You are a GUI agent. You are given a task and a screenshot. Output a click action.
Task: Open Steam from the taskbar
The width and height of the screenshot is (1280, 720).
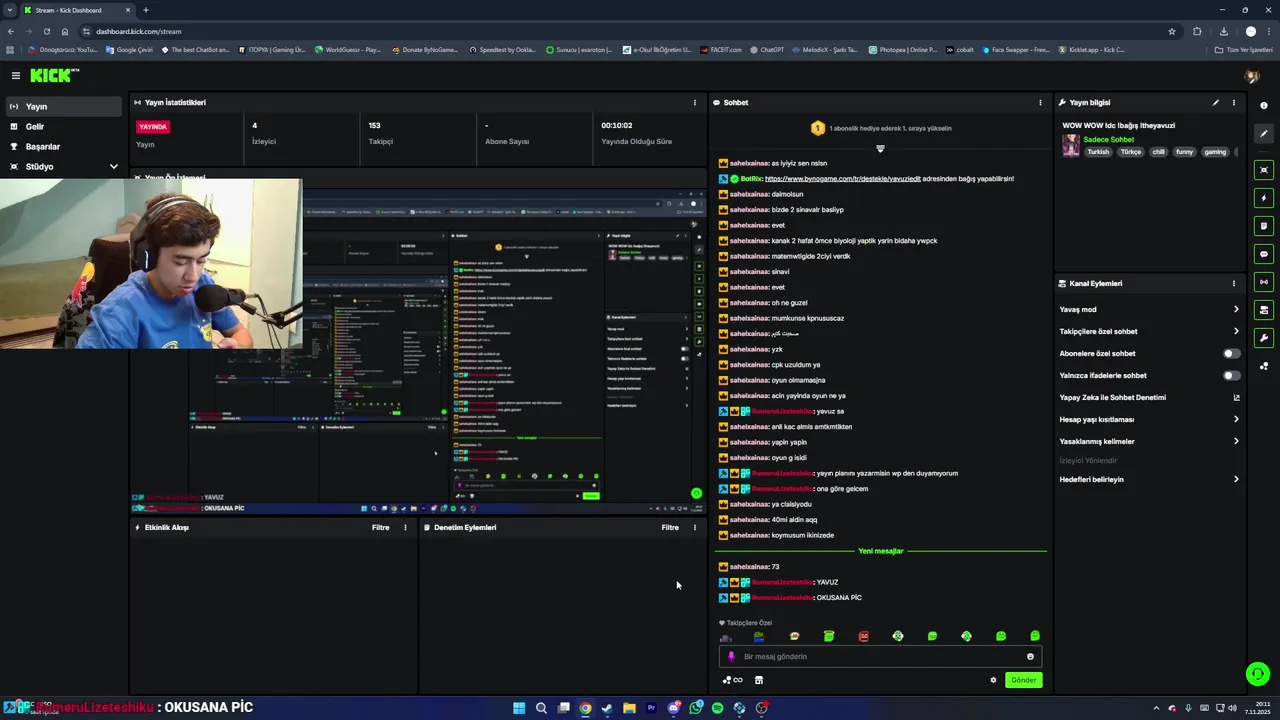coord(607,708)
